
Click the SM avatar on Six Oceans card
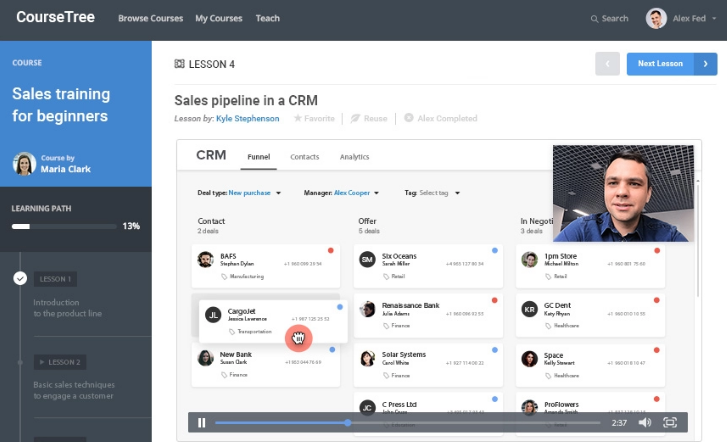coord(367,259)
